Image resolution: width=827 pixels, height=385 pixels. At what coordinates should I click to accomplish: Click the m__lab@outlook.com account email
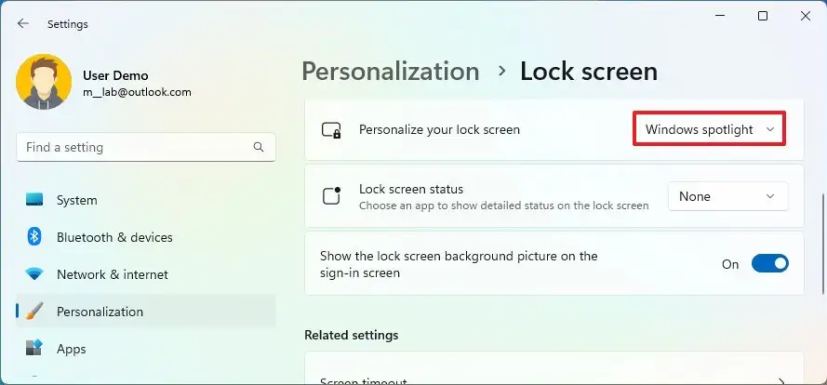tap(137, 92)
